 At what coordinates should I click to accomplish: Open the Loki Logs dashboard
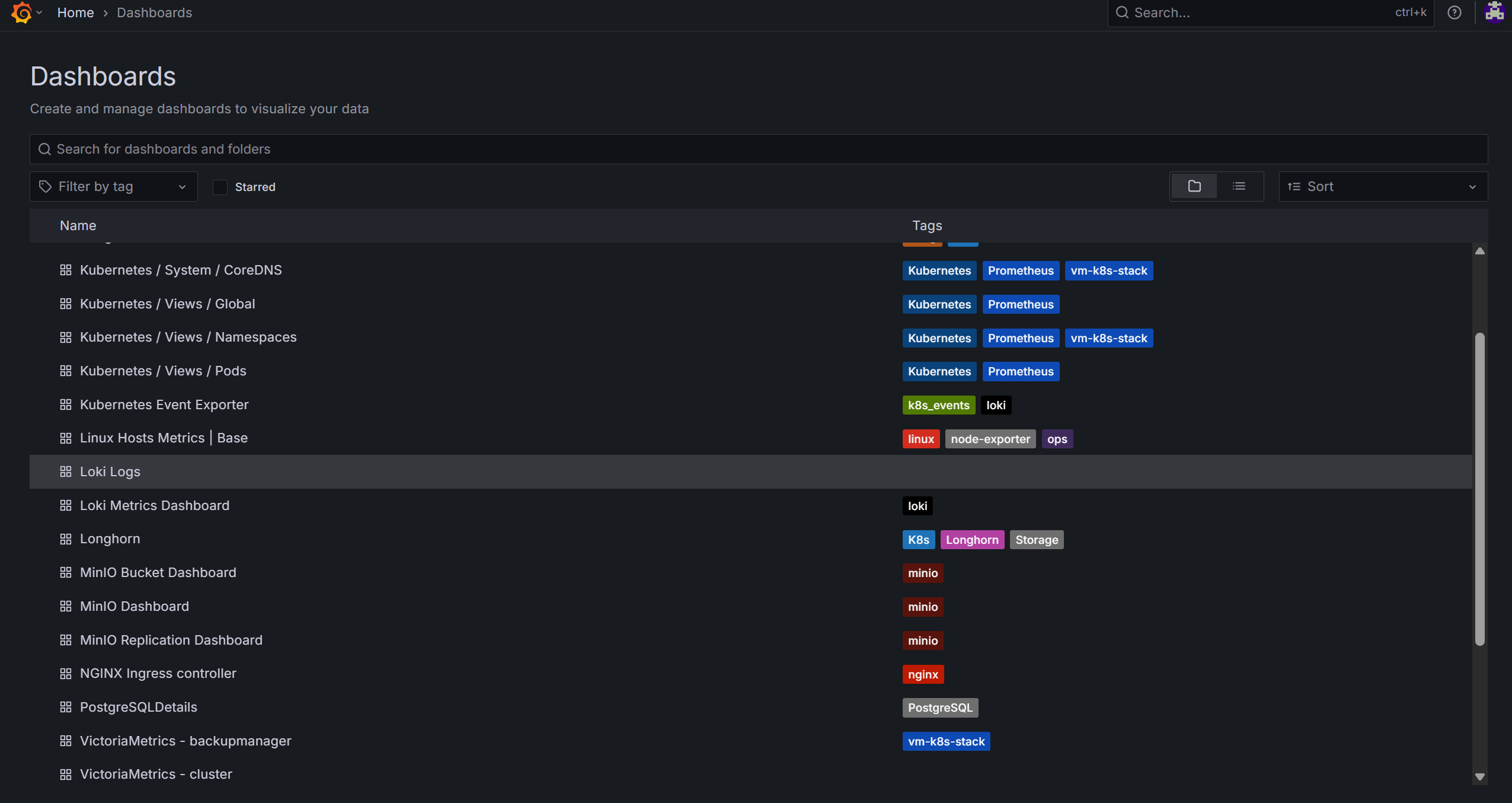coord(110,471)
